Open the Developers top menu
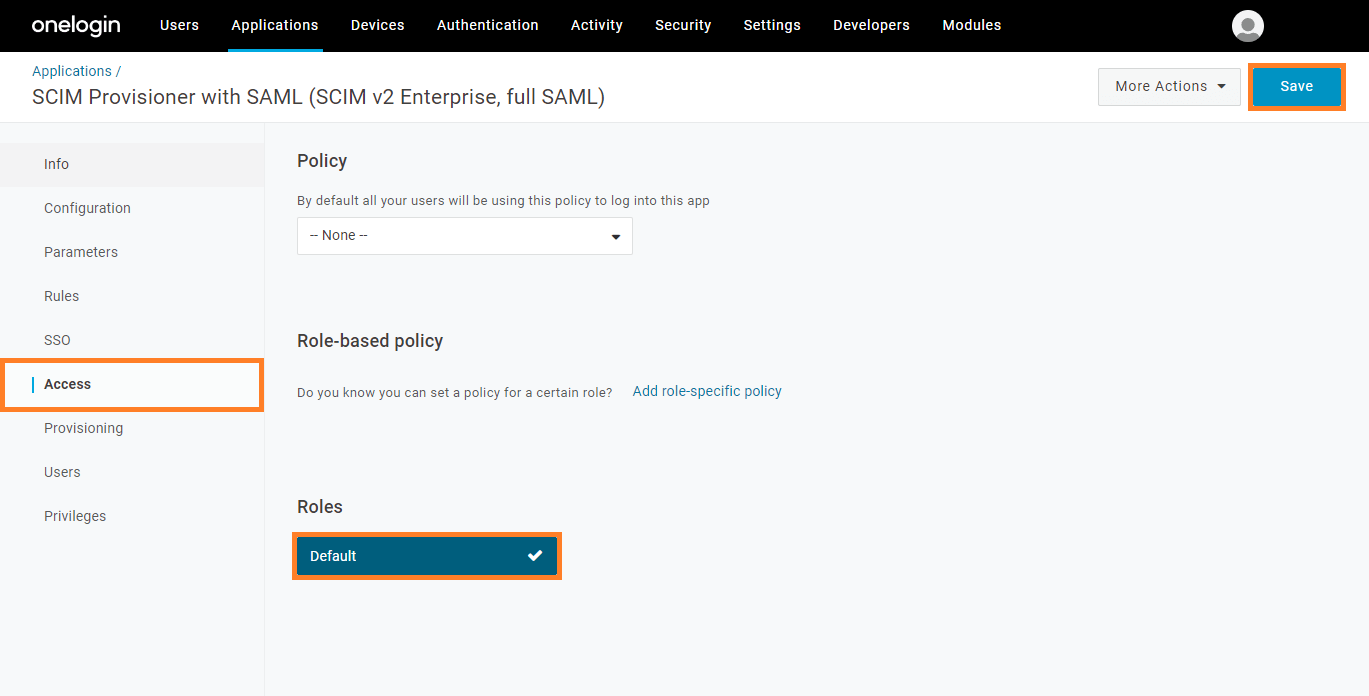Viewport: 1369px width, 696px height. pos(872,25)
